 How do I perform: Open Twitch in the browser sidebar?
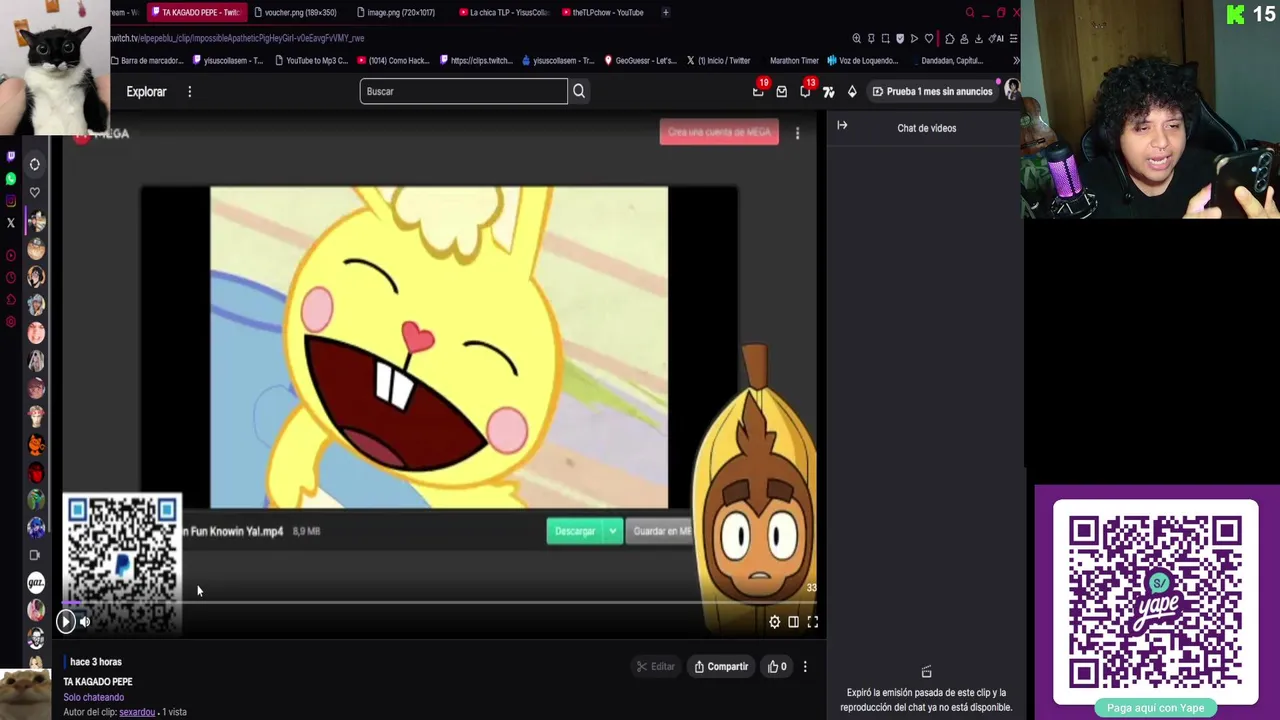tap(11, 156)
